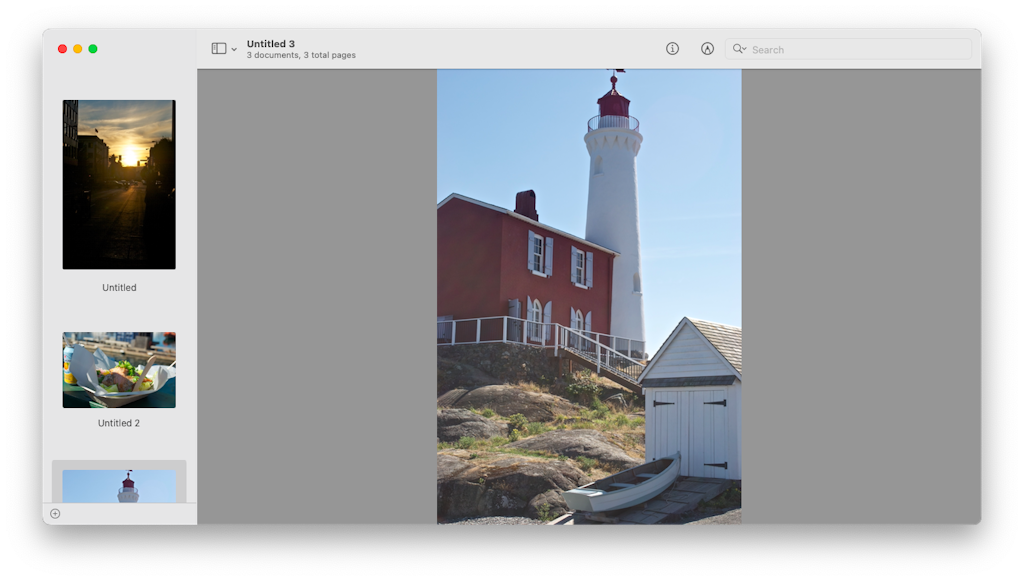The height and width of the screenshot is (581, 1024).
Task: Click the info circle next to the search box
Action: (x=672, y=48)
